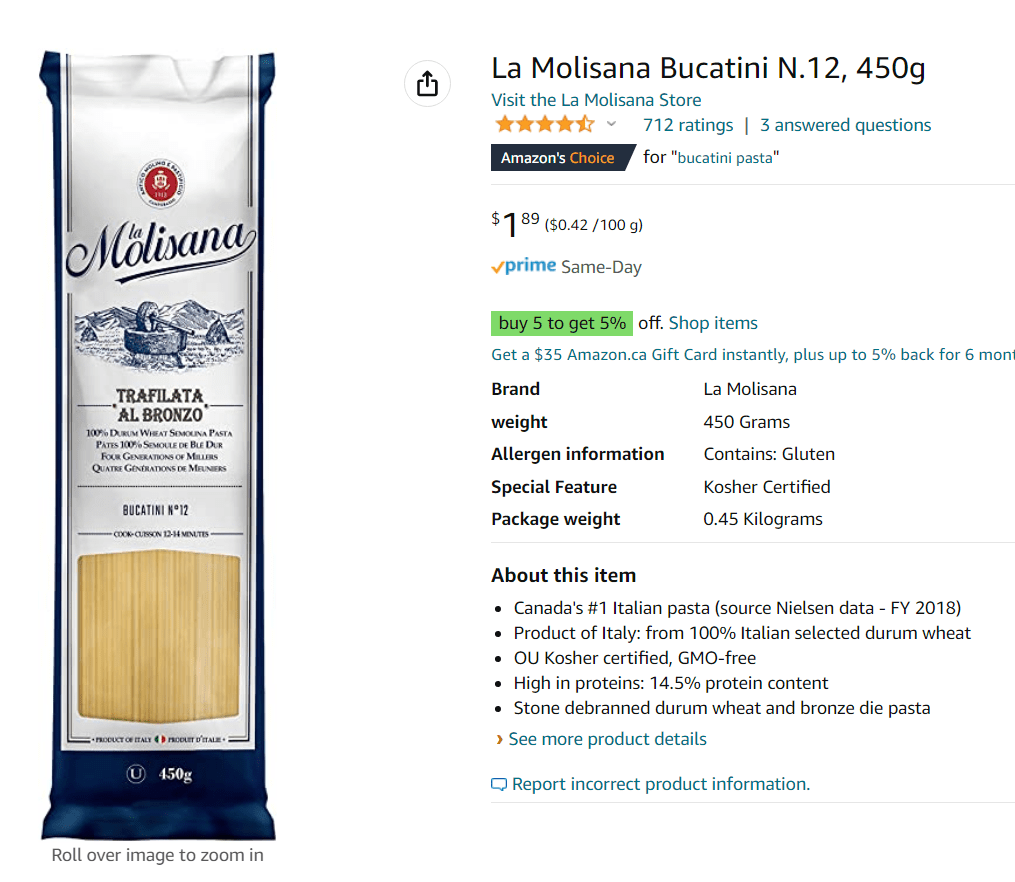The image size is (1015, 882).
Task: Open the star rating dropdown chevron
Action: coord(611,124)
